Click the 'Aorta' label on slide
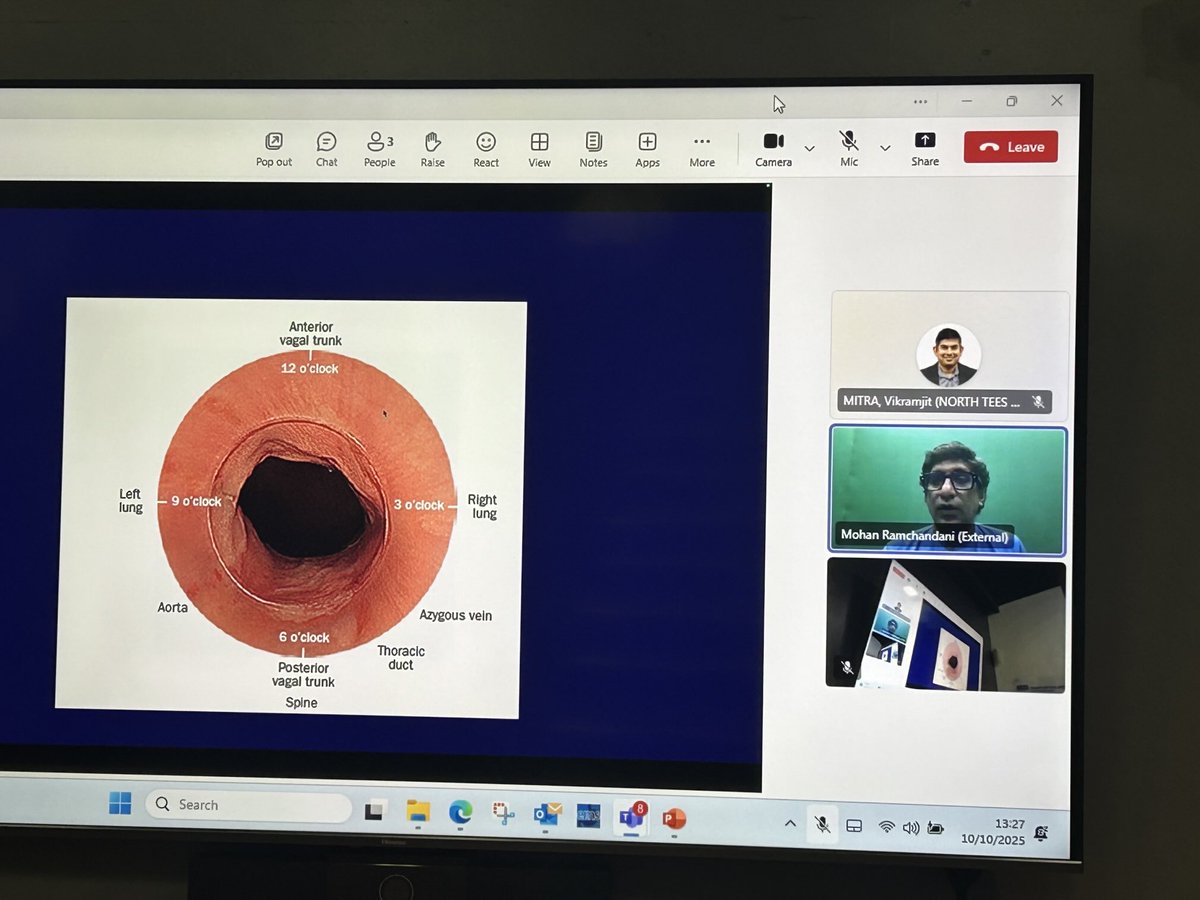 point(172,607)
